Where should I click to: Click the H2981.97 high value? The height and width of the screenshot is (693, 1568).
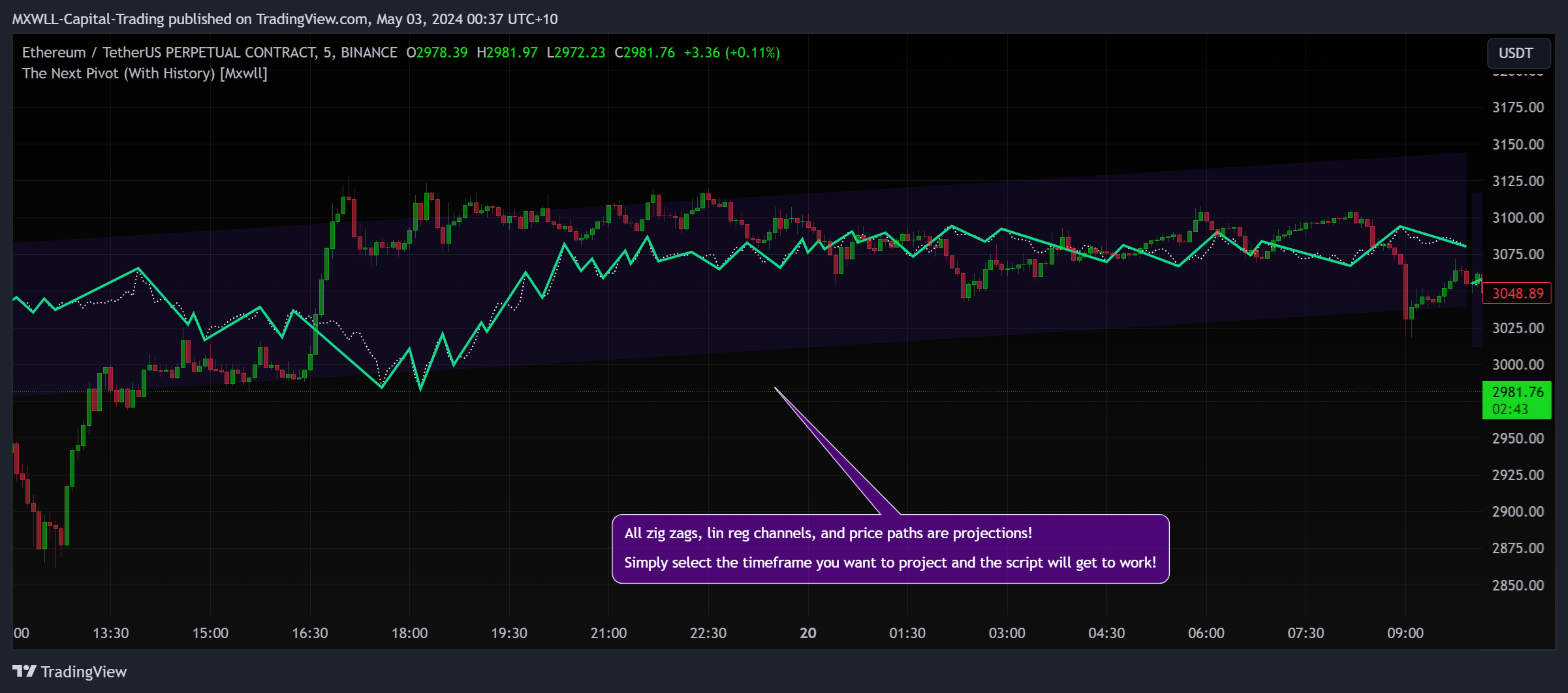coord(507,52)
